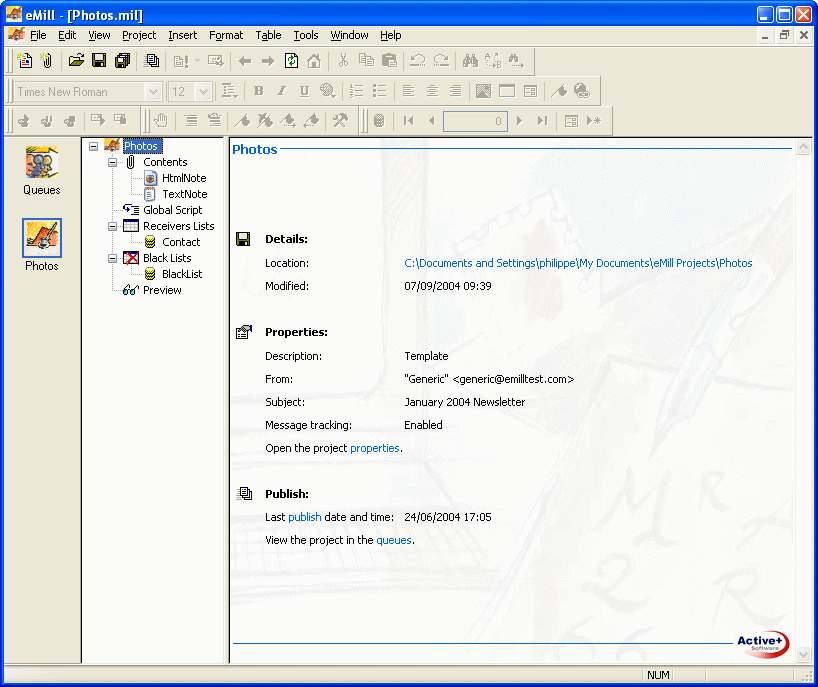818x687 pixels.
Task: Center align the text
Action: [432, 91]
